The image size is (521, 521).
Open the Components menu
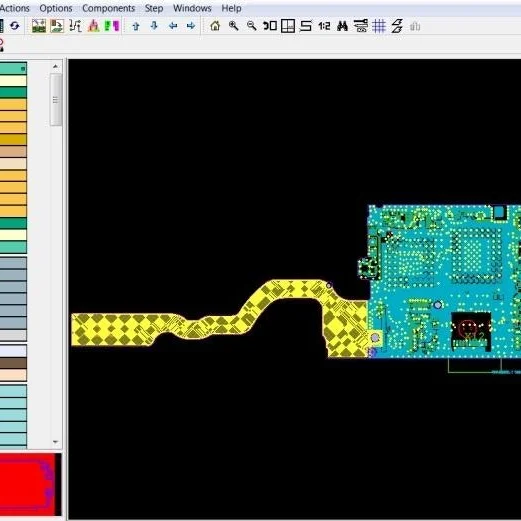click(108, 8)
